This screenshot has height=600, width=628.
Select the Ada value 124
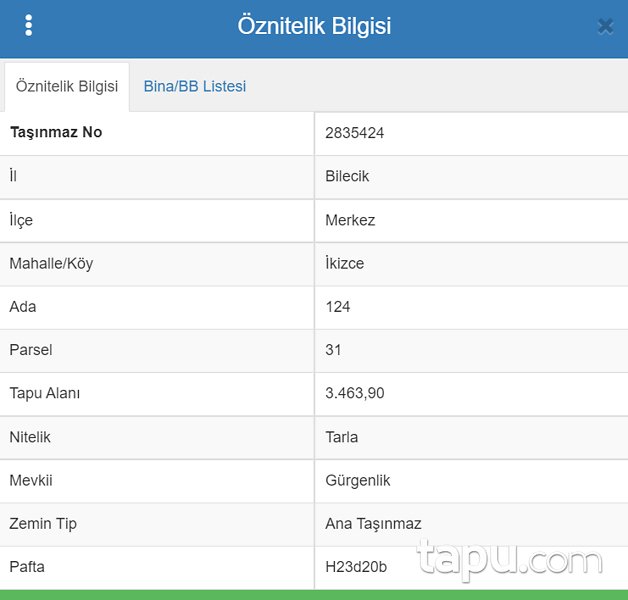[338, 307]
